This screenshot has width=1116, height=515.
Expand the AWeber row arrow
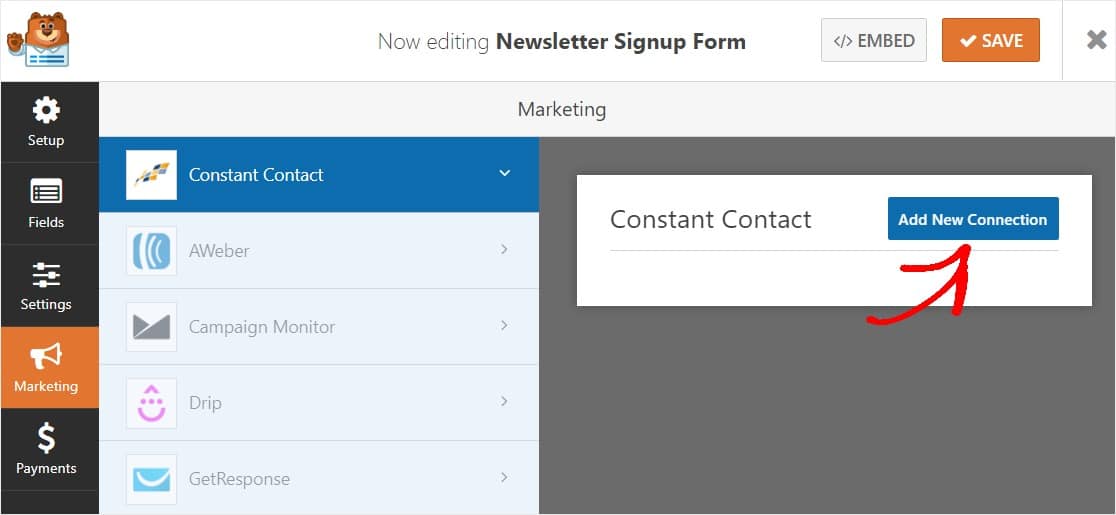pyautogui.click(x=505, y=249)
